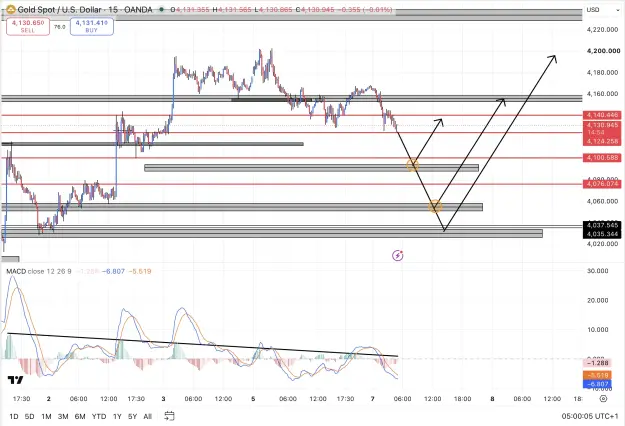
Task: Switch to the 1D time range
Action: [x=14, y=416]
